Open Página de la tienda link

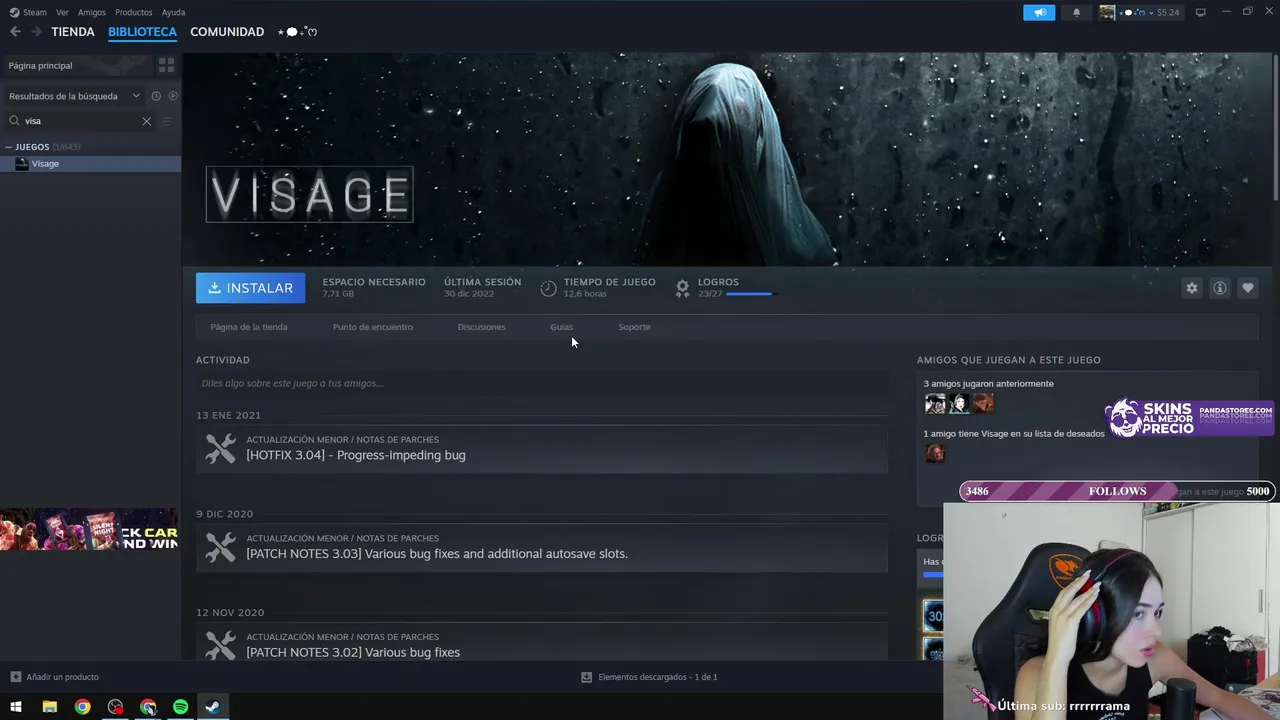(x=249, y=327)
